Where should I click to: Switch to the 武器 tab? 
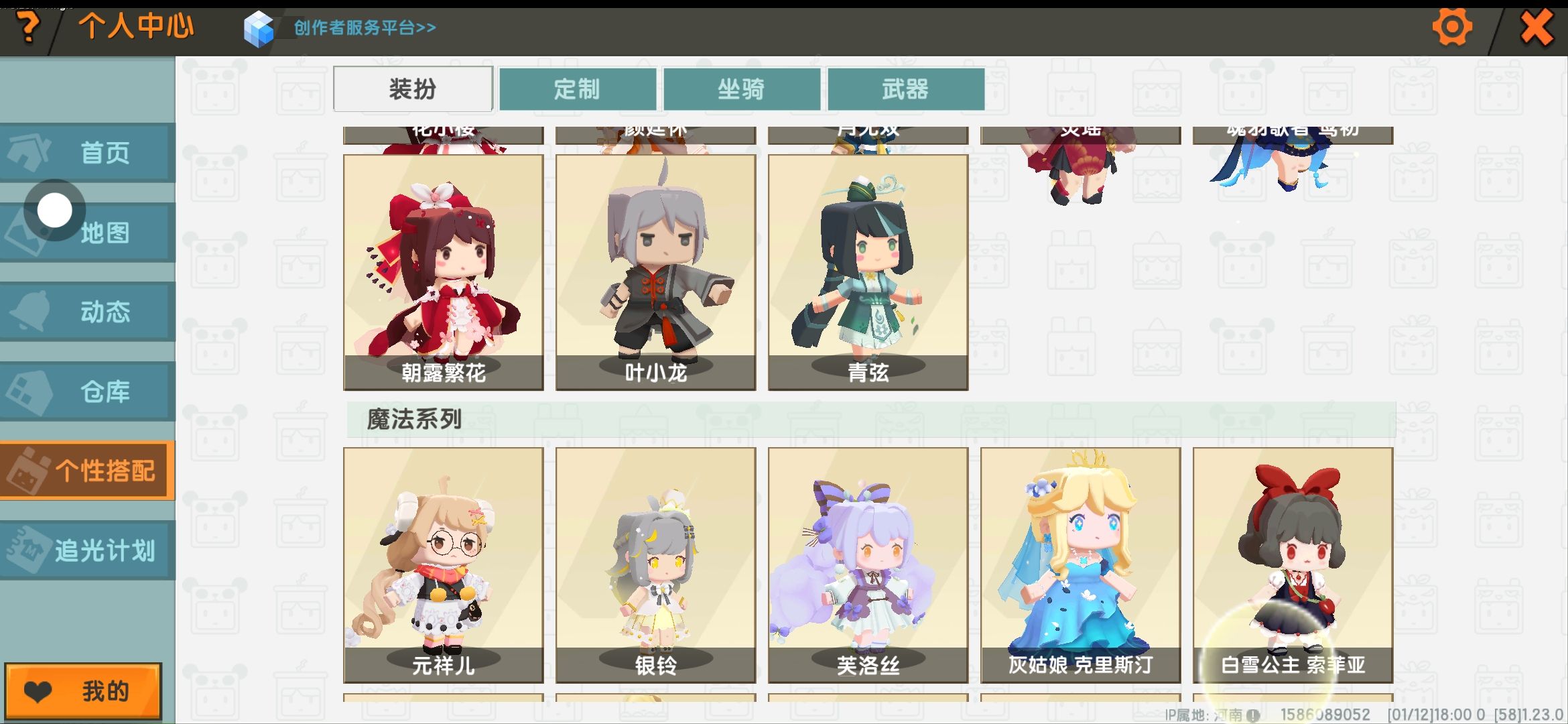pos(906,88)
